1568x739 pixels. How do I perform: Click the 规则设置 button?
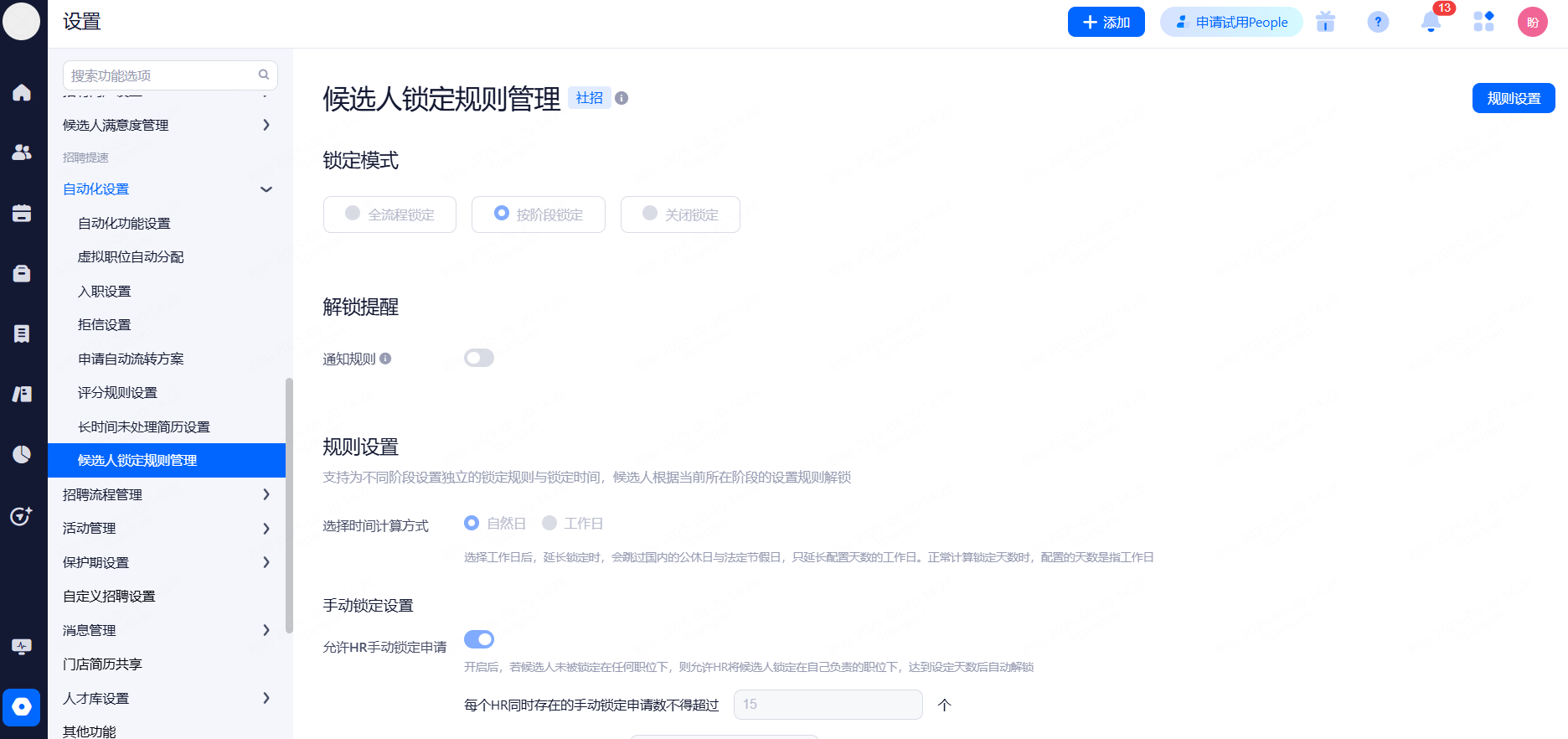(x=1513, y=98)
